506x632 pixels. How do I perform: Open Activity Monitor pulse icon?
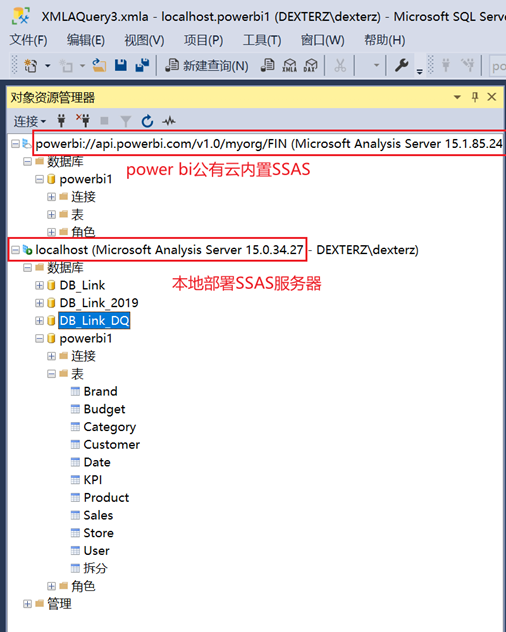(169, 121)
